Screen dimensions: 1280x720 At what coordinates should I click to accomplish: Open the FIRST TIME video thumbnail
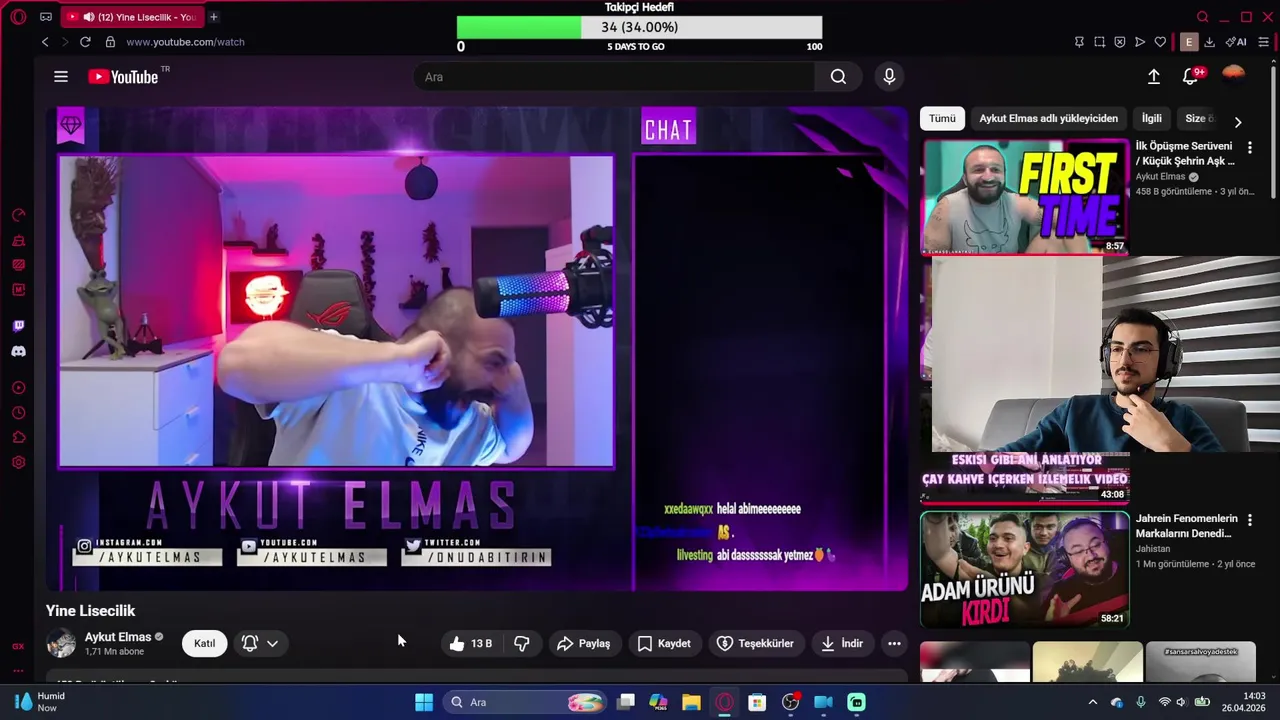[1024, 197]
